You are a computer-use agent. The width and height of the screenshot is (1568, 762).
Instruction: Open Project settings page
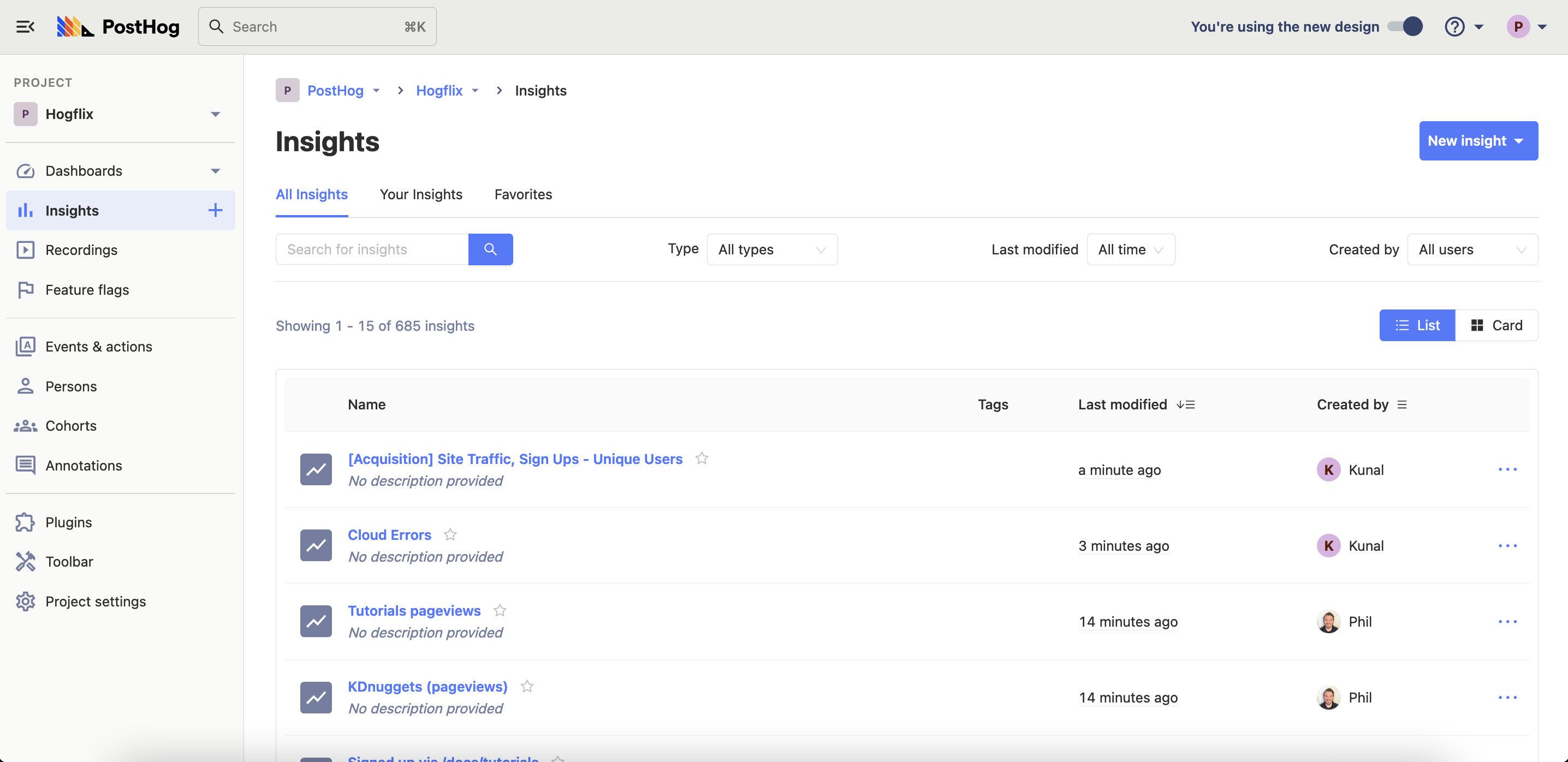(x=121, y=602)
